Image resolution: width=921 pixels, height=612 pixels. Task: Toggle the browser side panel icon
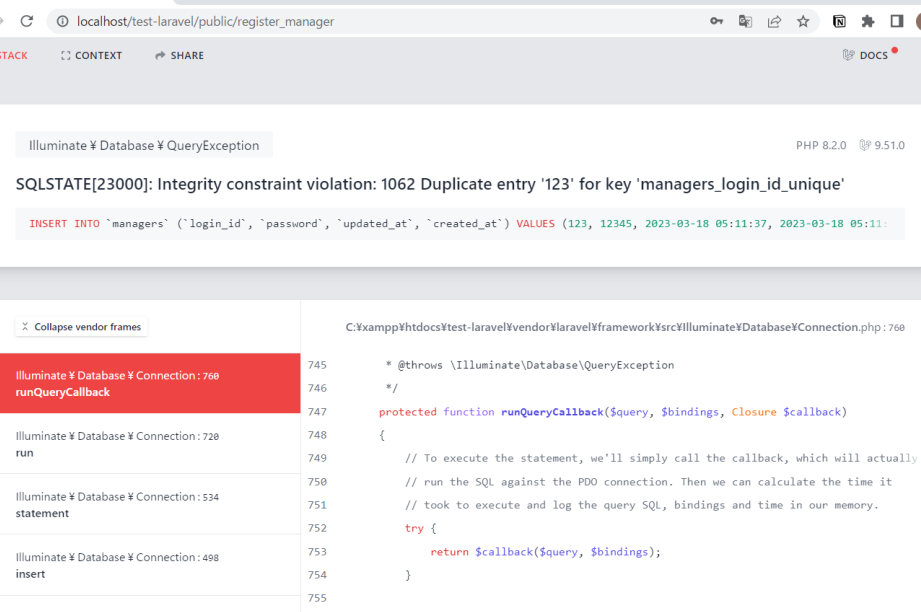pos(896,21)
